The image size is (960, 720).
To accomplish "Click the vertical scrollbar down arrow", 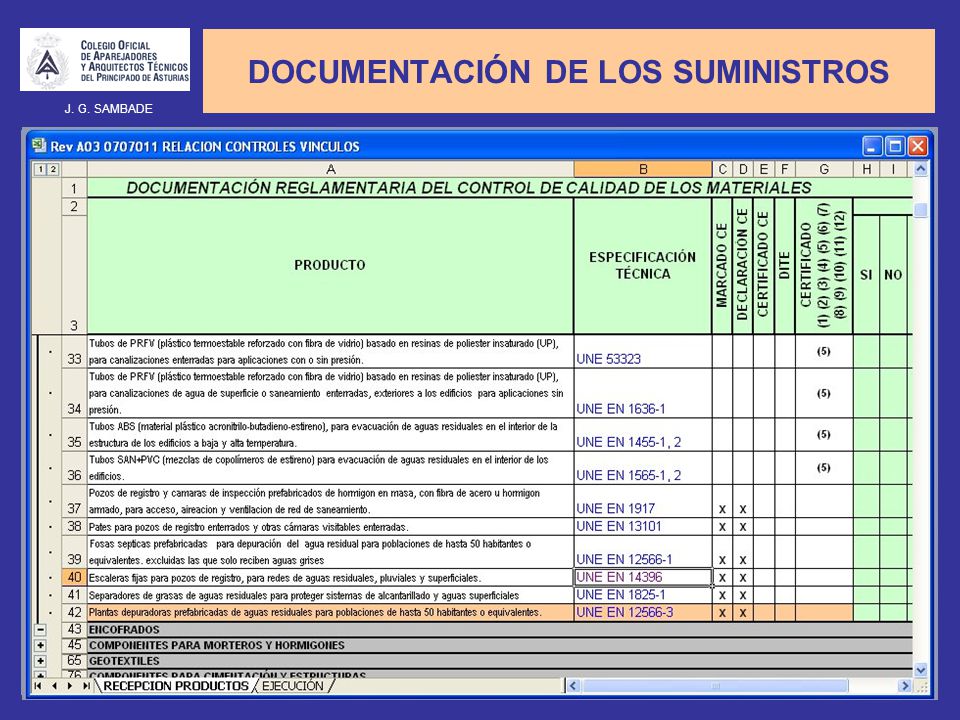I will coord(920,670).
